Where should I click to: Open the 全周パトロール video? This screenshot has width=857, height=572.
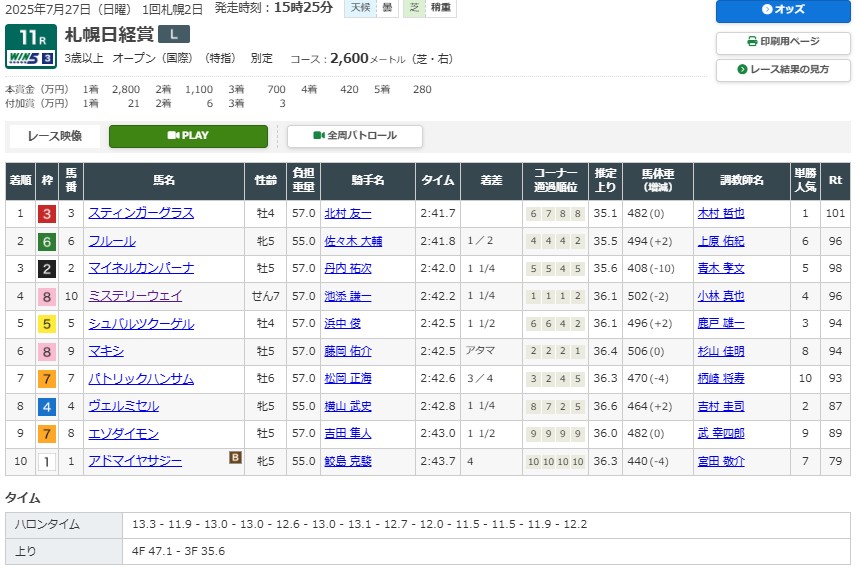pyautogui.click(x=355, y=136)
